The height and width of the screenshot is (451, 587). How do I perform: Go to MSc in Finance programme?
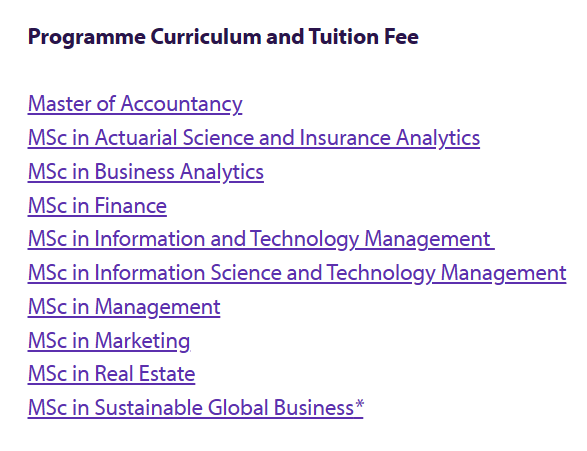coord(97,205)
